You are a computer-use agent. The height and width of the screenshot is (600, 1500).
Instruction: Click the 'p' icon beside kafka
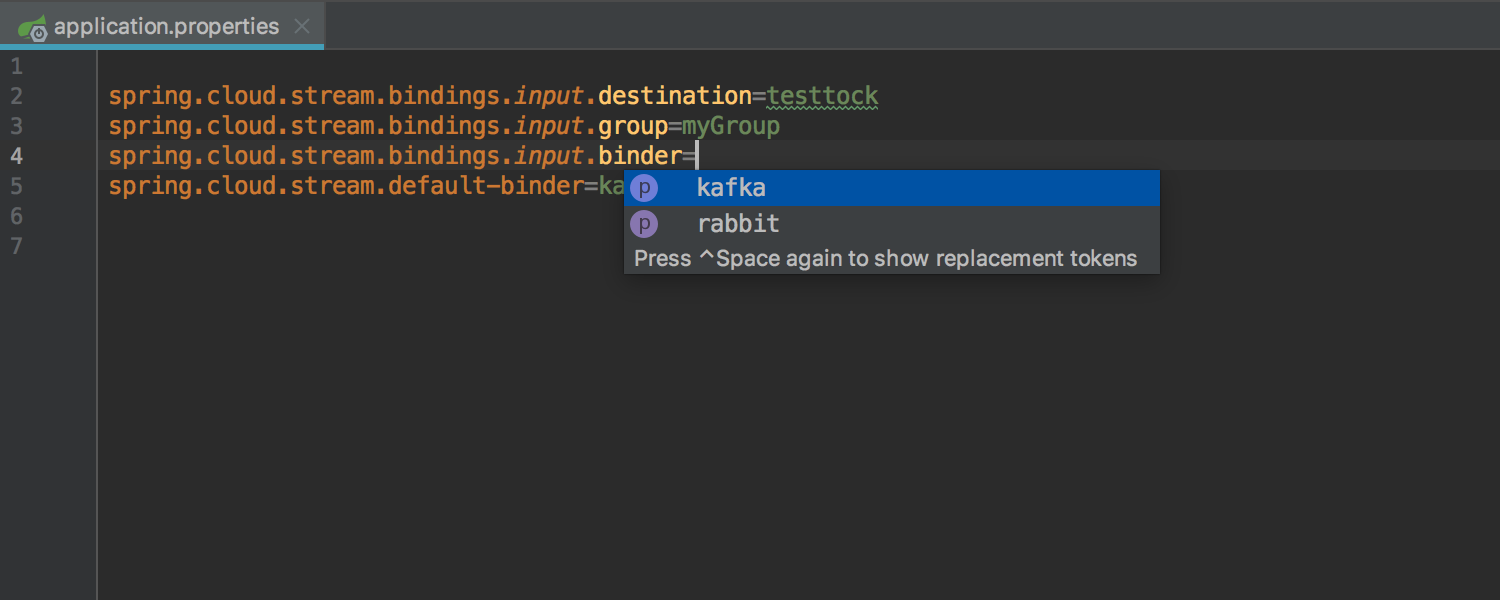coord(645,188)
